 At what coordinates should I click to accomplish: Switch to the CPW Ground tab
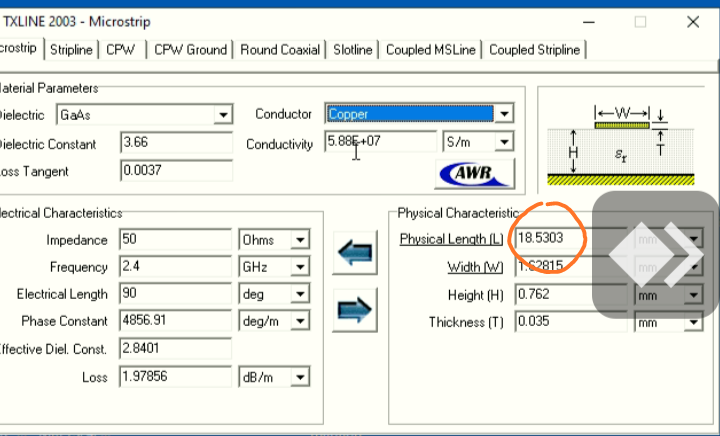190,49
